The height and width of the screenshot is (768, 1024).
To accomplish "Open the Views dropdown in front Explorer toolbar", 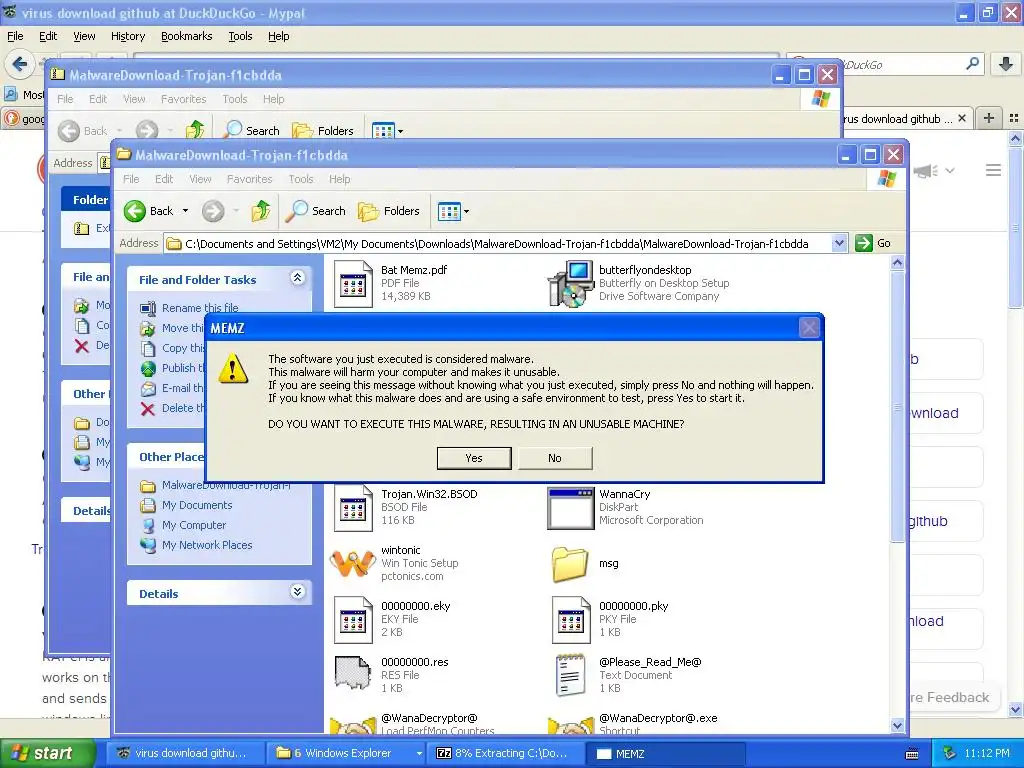I will [453, 211].
